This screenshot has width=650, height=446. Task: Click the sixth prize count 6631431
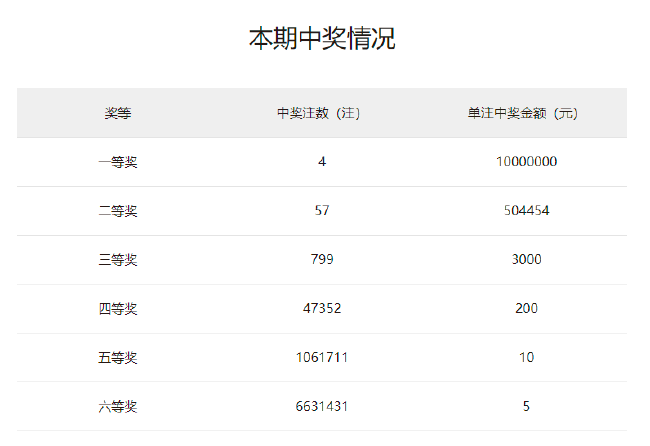322,407
